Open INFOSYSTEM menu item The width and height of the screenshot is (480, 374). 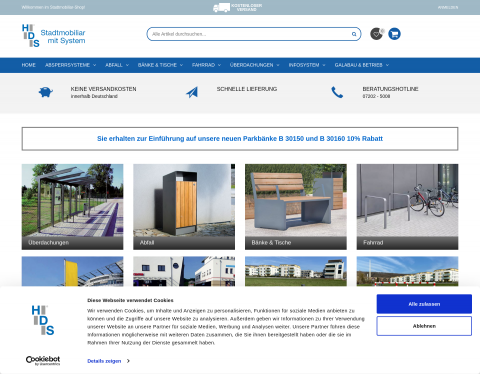(304, 65)
